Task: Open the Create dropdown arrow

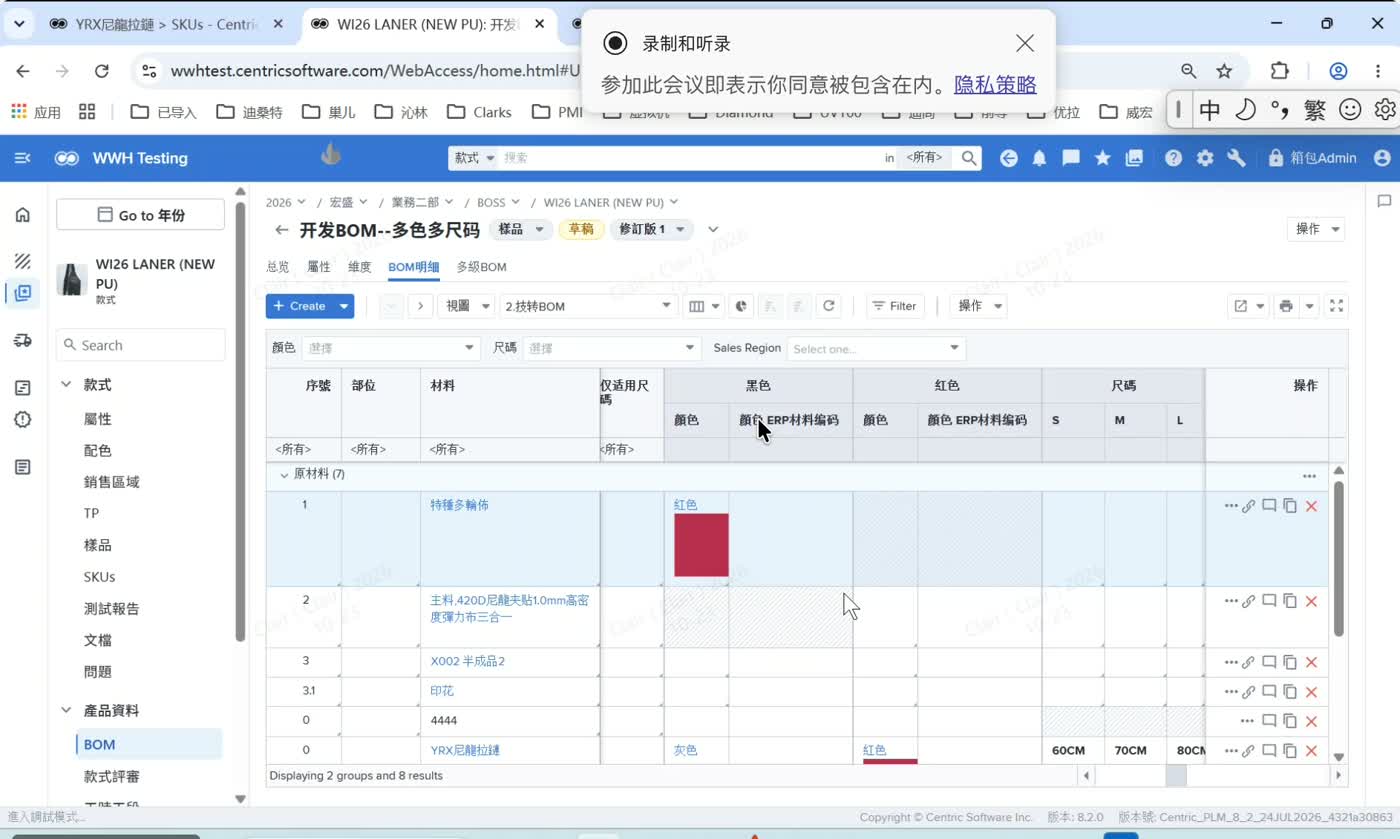Action: click(x=344, y=306)
